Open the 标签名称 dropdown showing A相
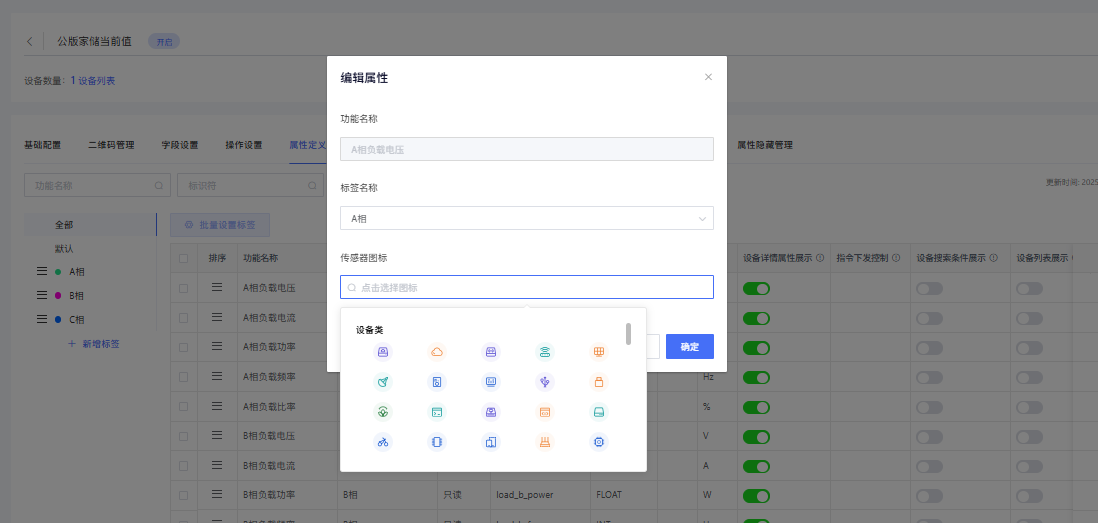Image resolution: width=1098 pixels, height=523 pixels. click(x=526, y=218)
